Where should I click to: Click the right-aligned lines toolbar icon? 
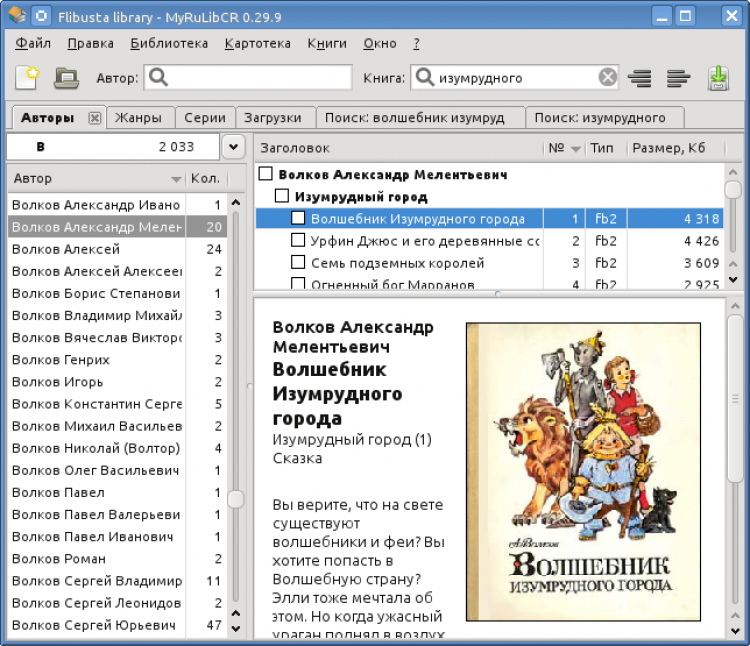tap(641, 78)
